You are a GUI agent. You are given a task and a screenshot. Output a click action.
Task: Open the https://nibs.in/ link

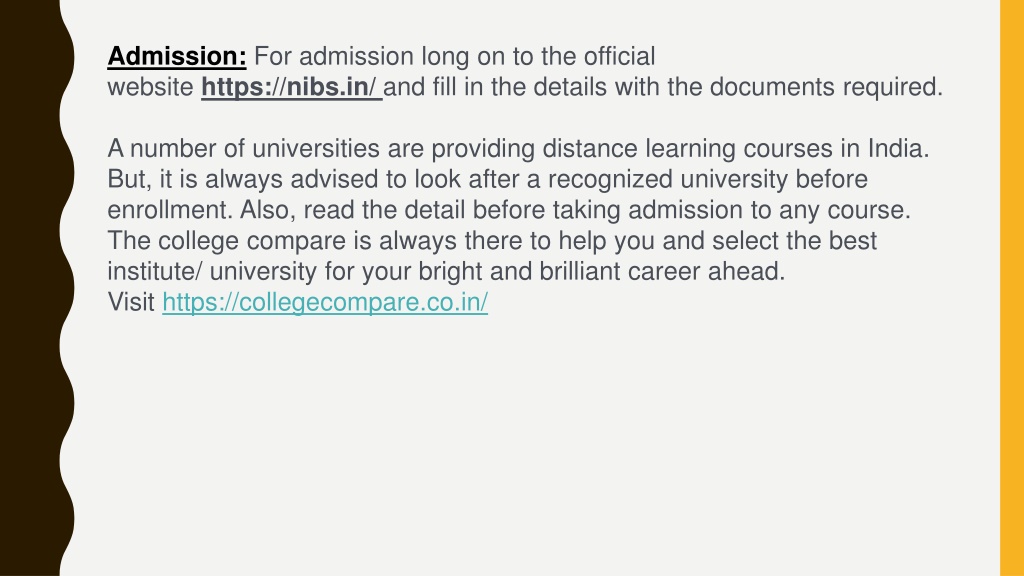[289, 87]
